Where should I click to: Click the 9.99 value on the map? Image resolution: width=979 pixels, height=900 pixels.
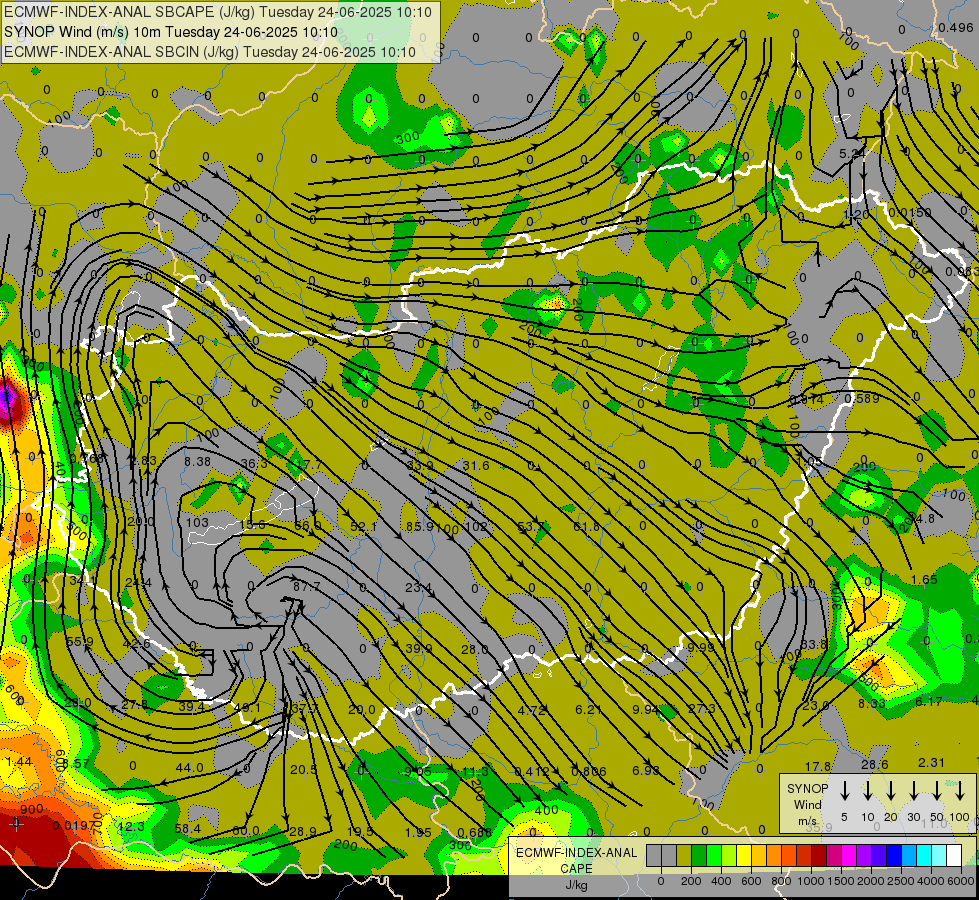pyautogui.click(x=701, y=647)
